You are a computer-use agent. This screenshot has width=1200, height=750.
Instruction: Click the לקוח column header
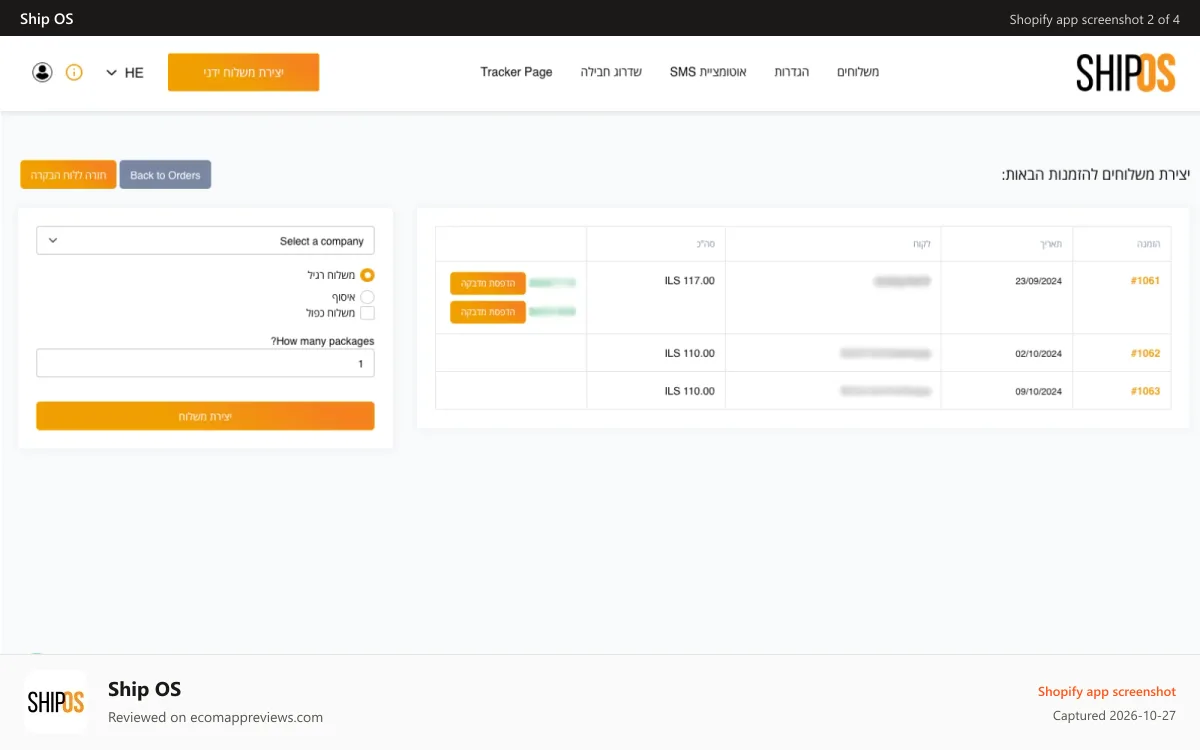(922, 244)
